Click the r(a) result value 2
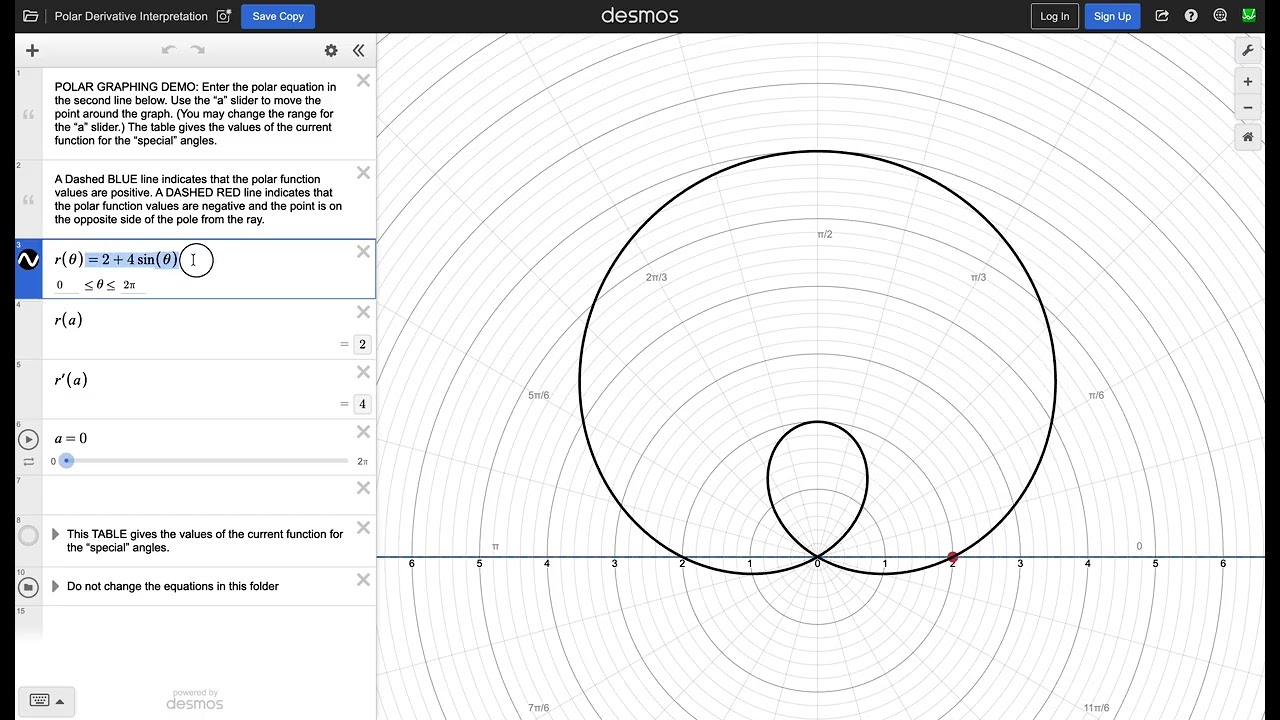Screen dimensions: 1280x720 coord(362,344)
